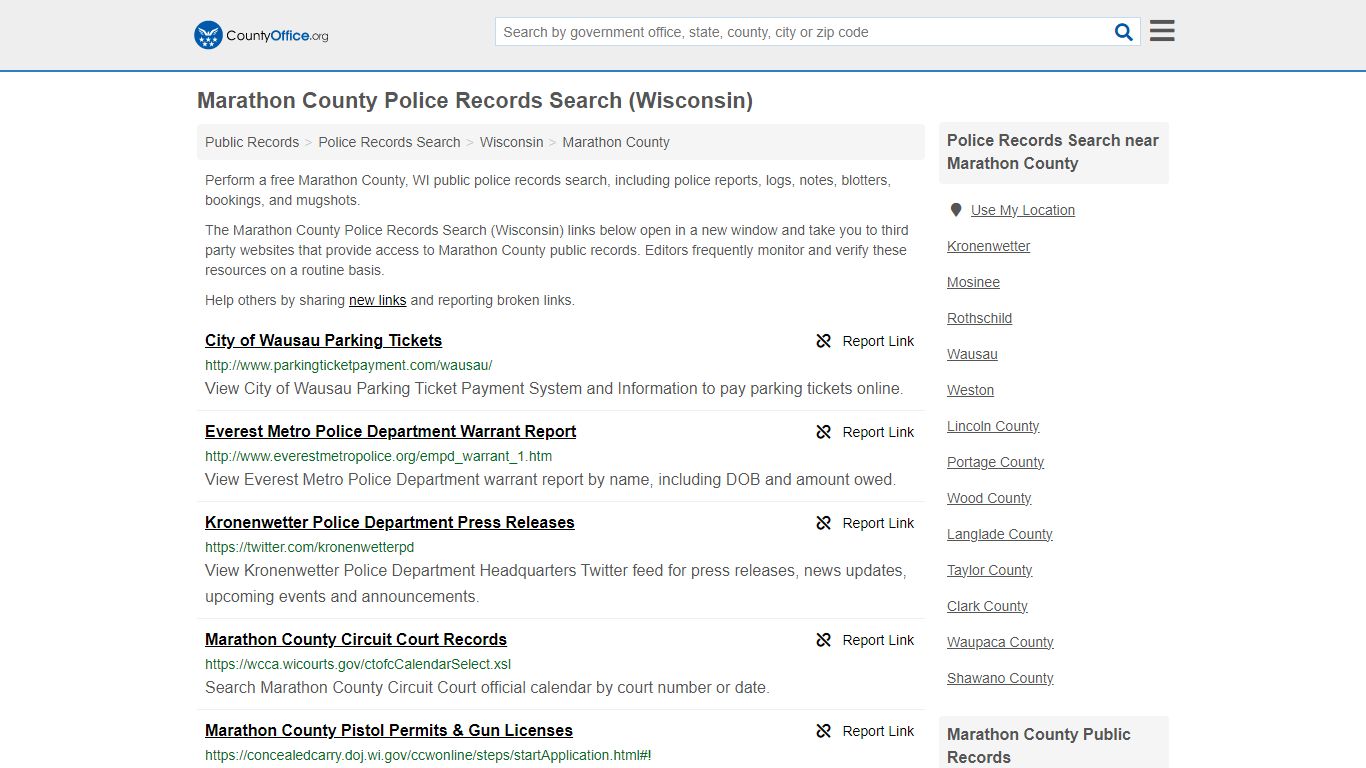Click broken link icon for Kronenwetter Press Releases
The width and height of the screenshot is (1366, 768).
pos(824,523)
